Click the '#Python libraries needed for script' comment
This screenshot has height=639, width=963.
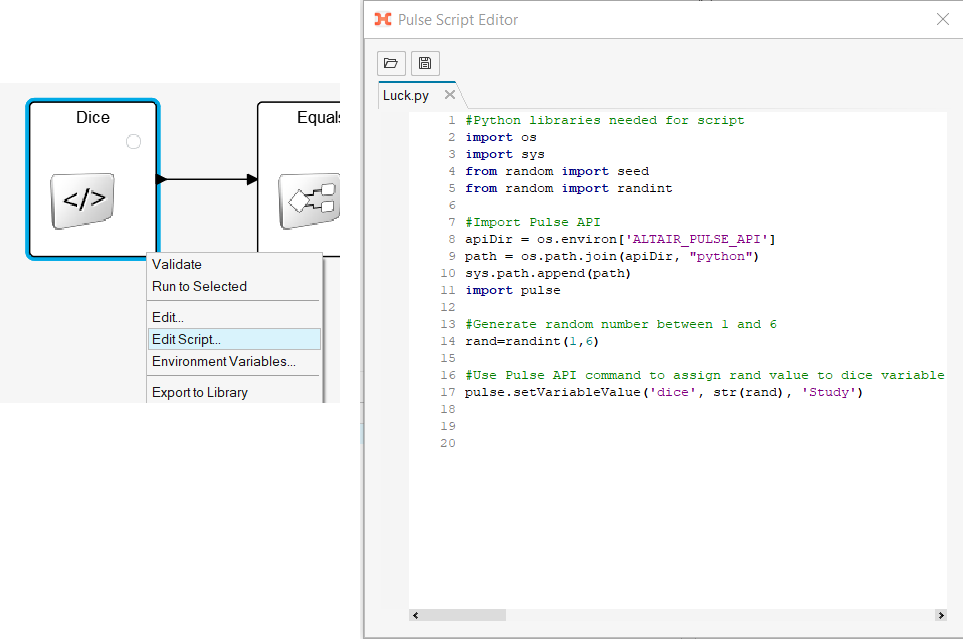click(x=604, y=120)
